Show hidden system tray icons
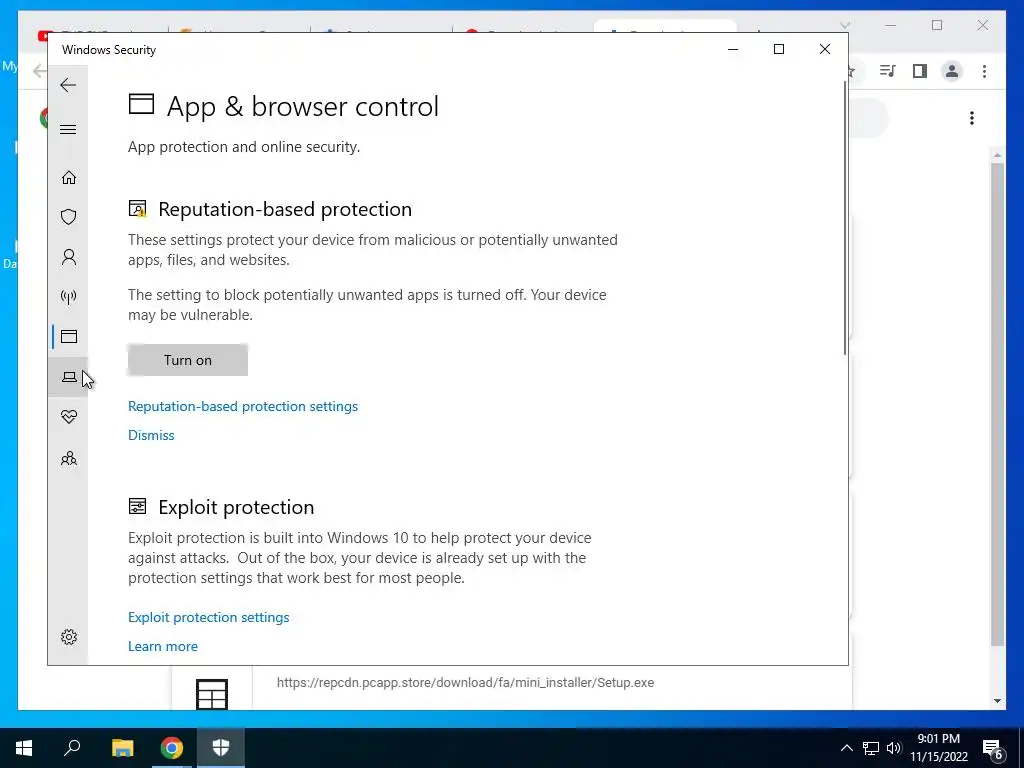The height and width of the screenshot is (768, 1024). coord(846,748)
